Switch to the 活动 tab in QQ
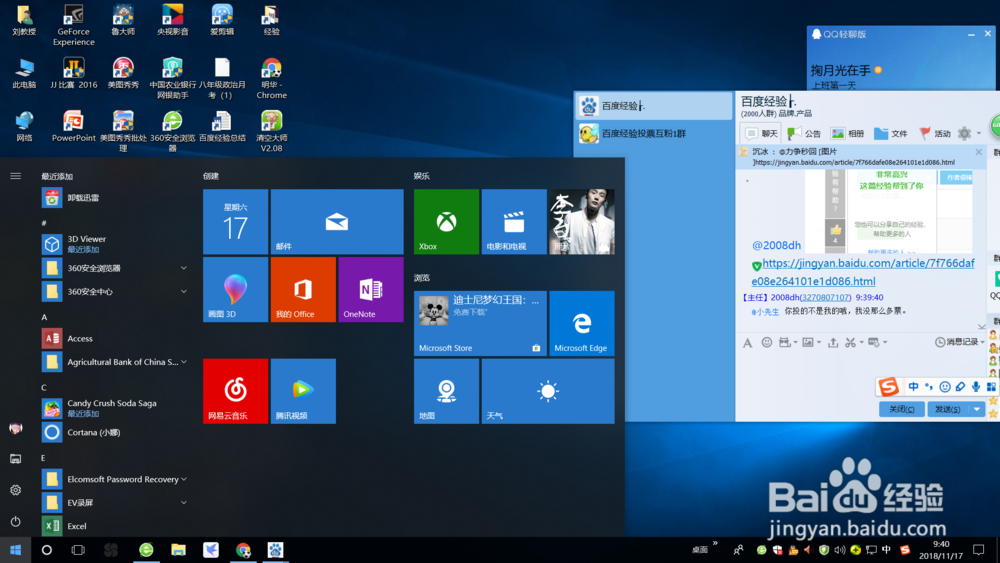 934,133
